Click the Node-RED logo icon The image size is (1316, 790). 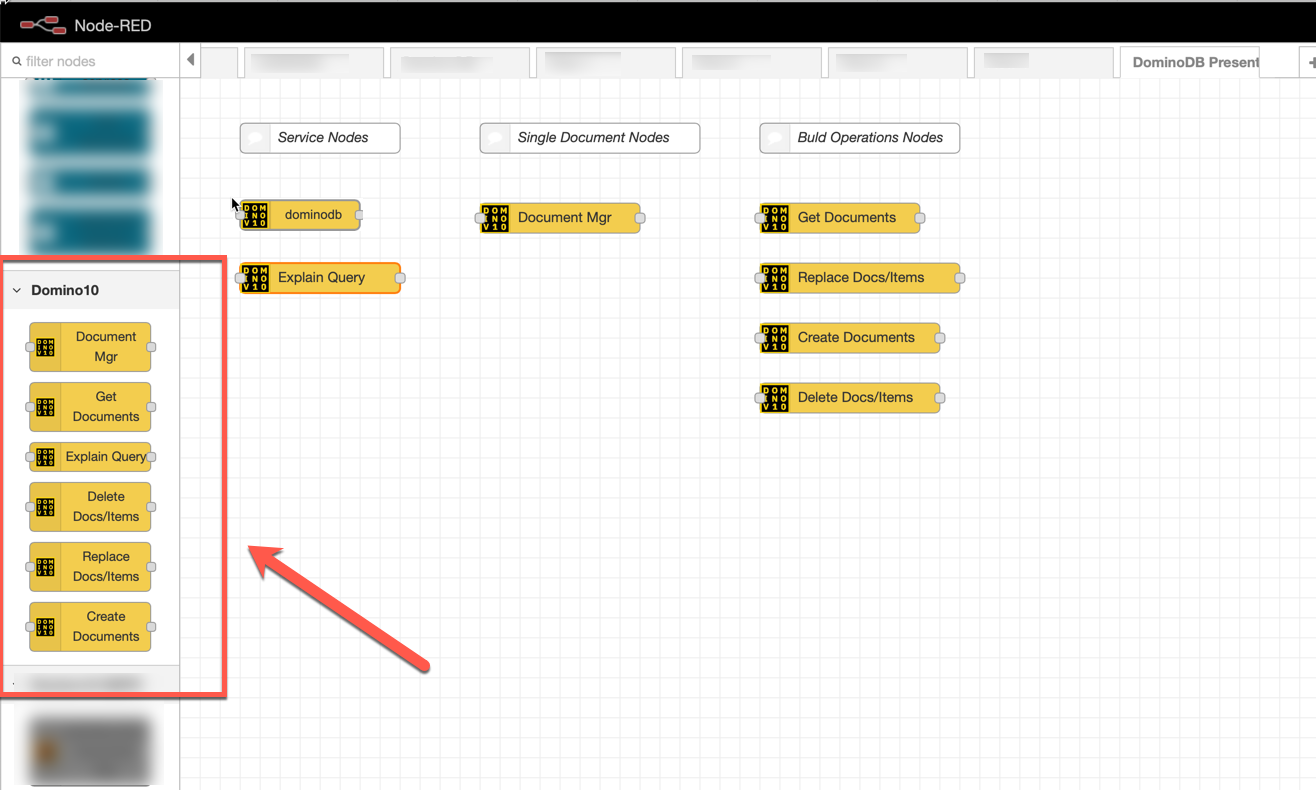click(x=42, y=24)
